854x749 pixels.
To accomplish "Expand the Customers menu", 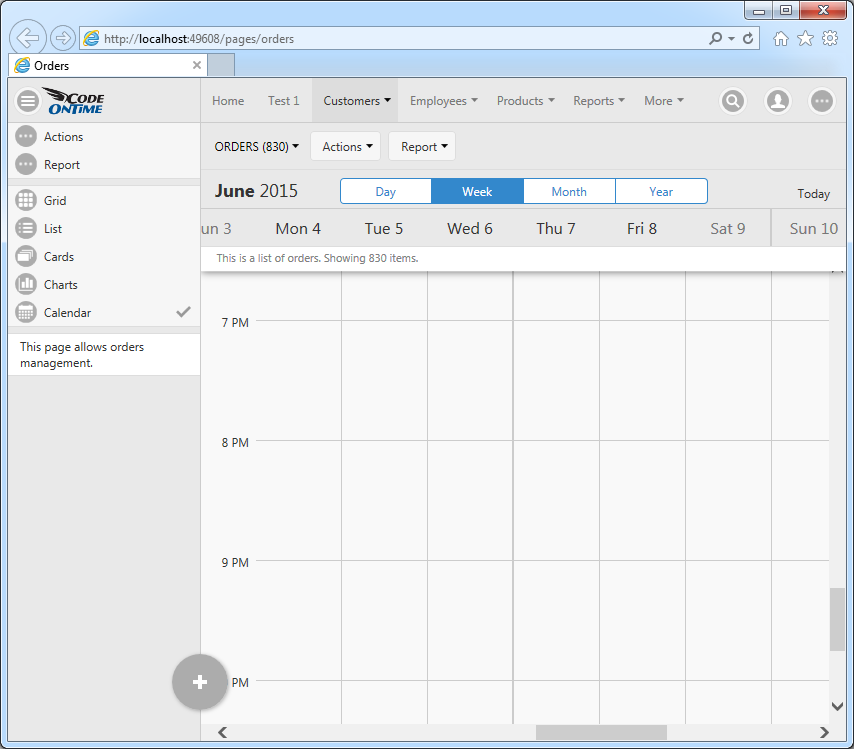I will click(356, 101).
